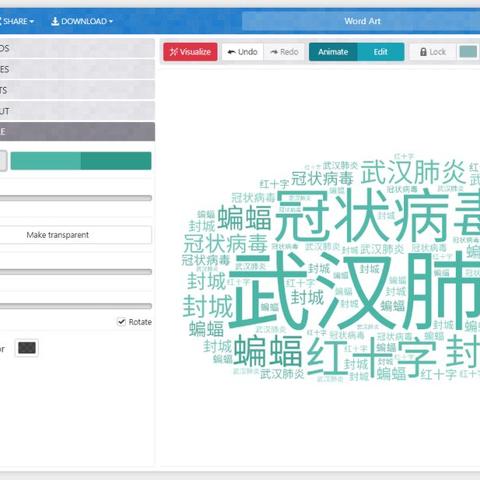Viewport: 480px width, 480px height.
Task: Click the Visualize sparkle icon
Action: click(x=174, y=52)
